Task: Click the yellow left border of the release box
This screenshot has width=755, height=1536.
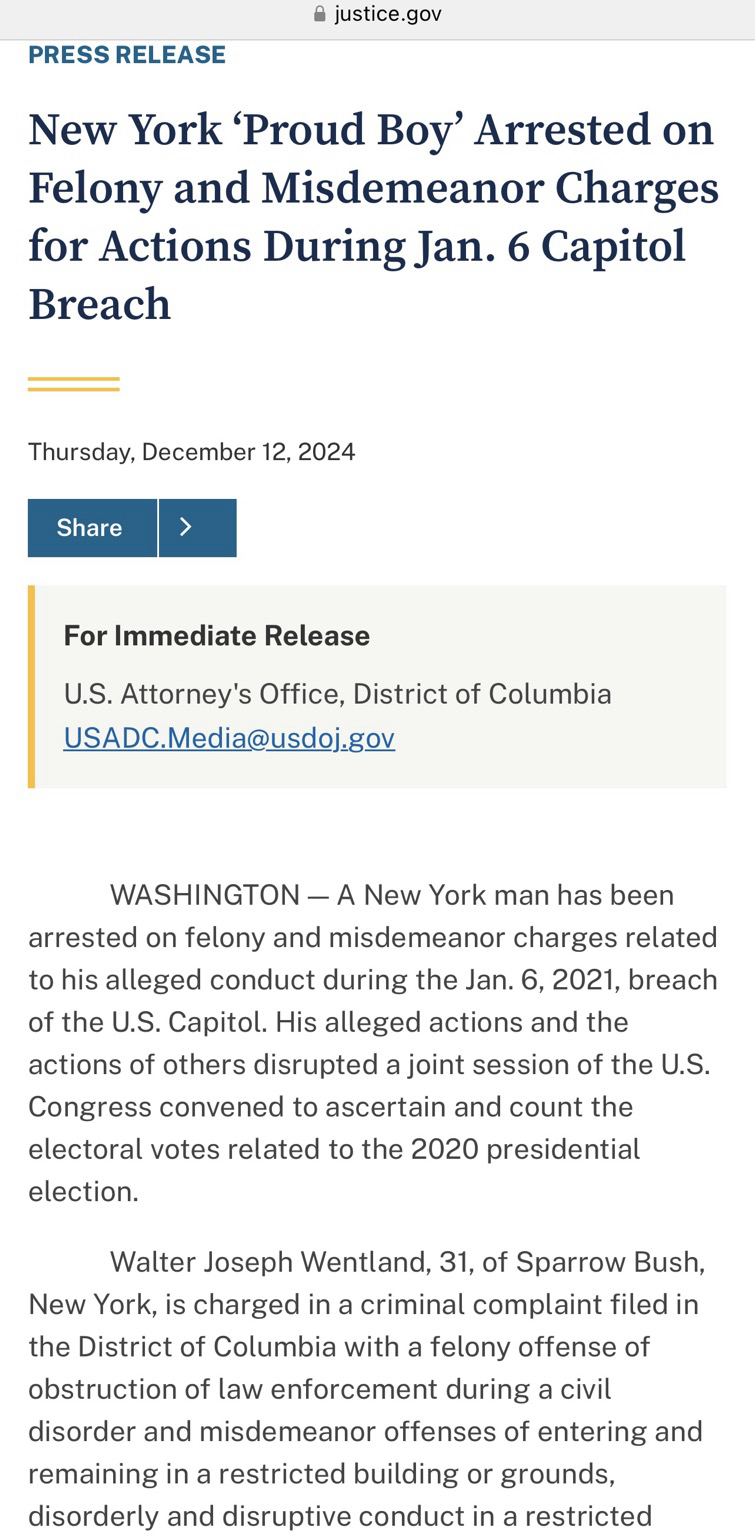Action: (31, 687)
